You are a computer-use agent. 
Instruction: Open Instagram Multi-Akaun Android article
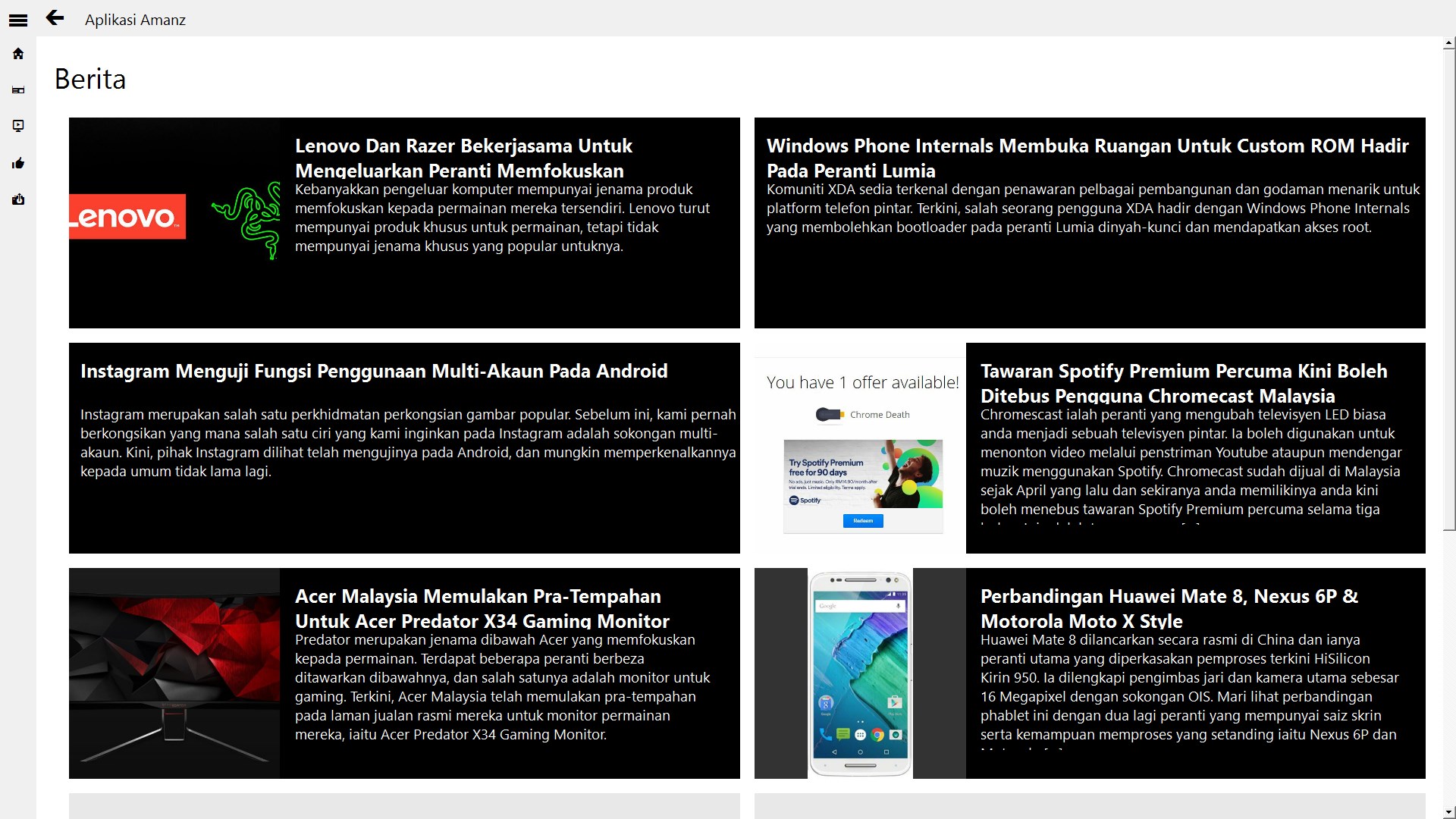click(374, 372)
